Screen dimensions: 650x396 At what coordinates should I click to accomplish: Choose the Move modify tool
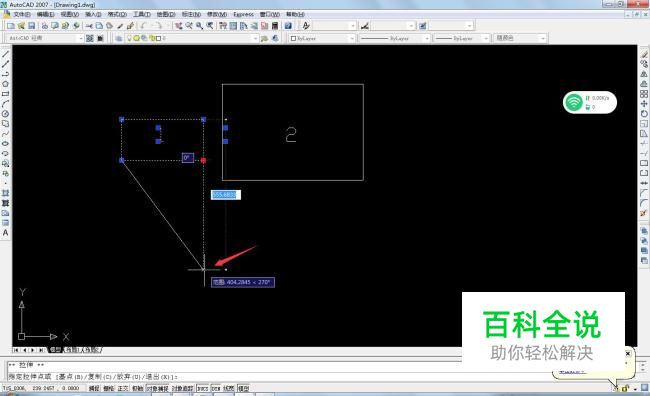[x=644, y=104]
